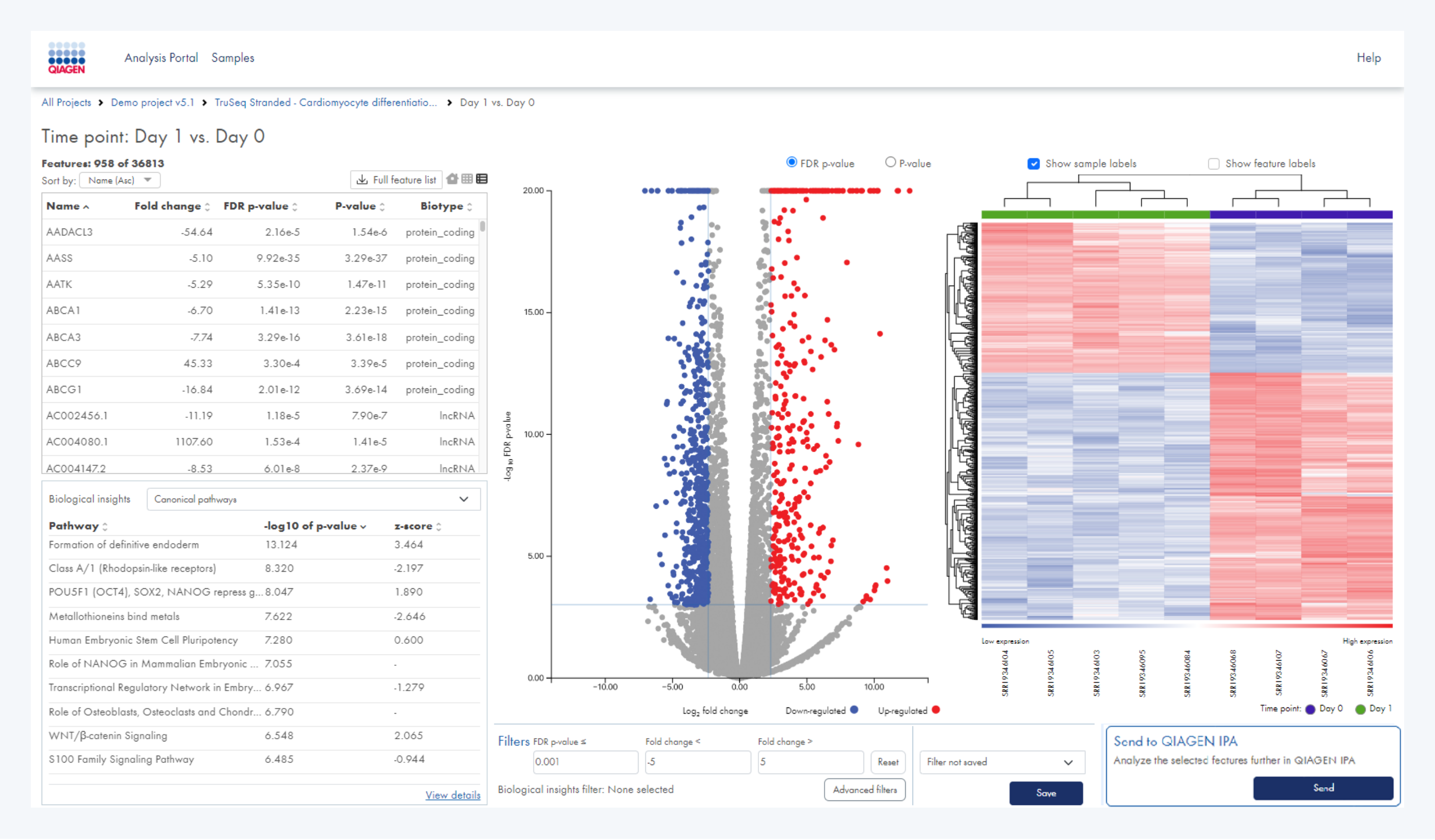Viewport: 1435px width, 840px height.
Task: Switch to the grid view icon
Action: (467, 179)
